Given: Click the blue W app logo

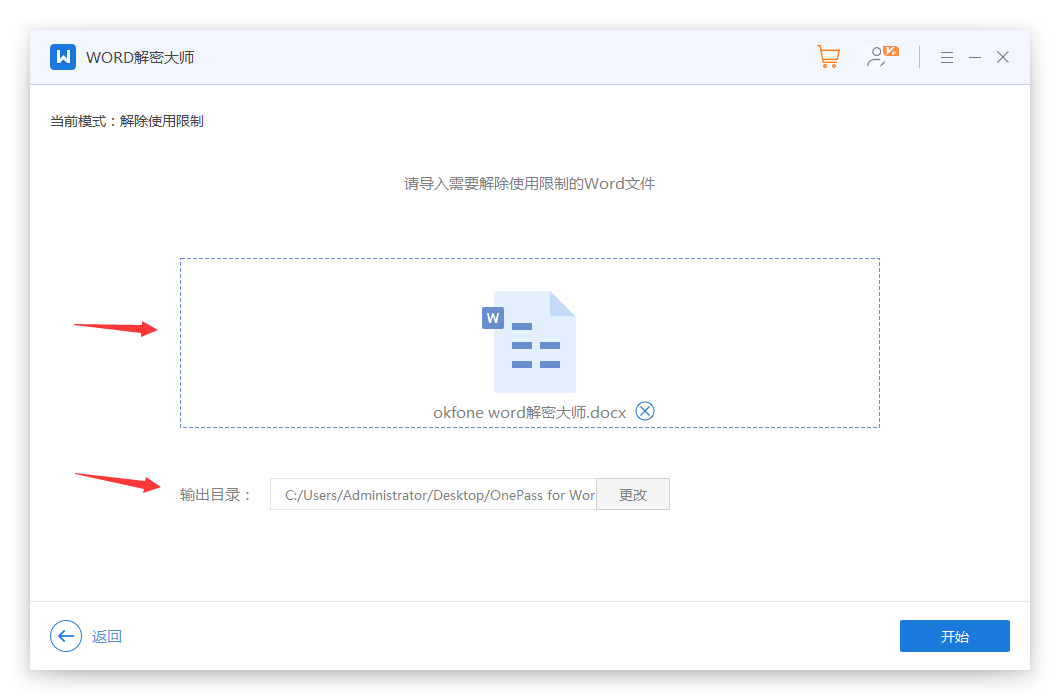Looking at the screenshot, I should pos(63,57).
